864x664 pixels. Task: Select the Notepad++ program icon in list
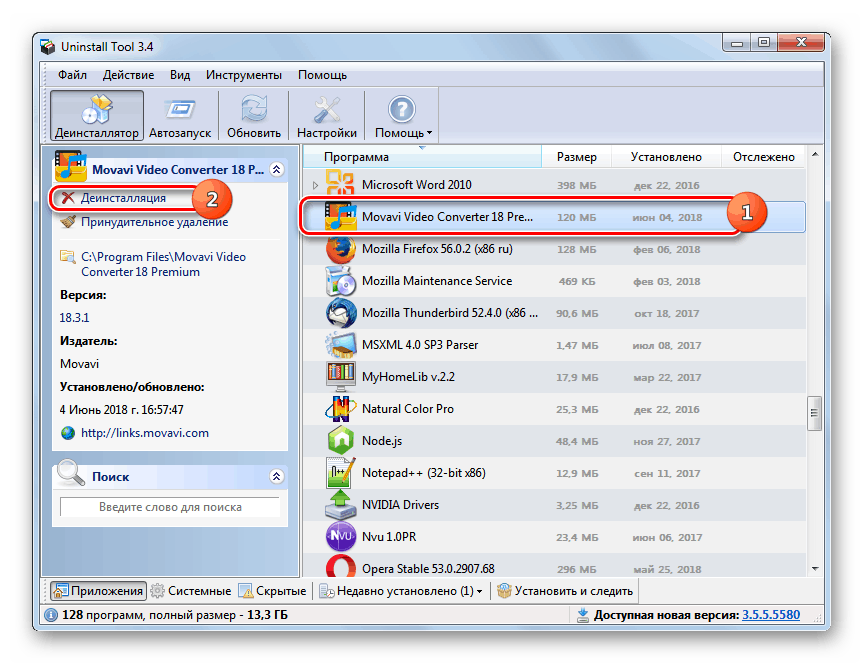342,473
